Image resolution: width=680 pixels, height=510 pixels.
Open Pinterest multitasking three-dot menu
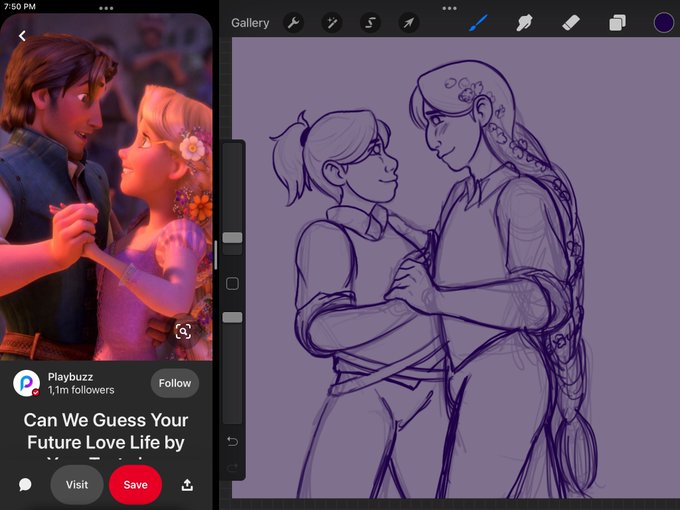[x=106, y=8]
